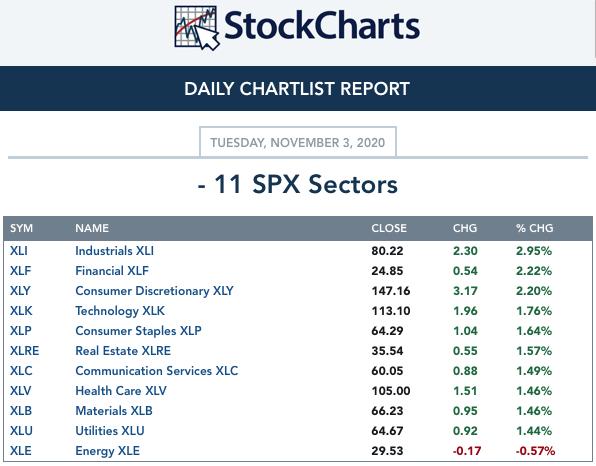Click the CLOSE column header
Image resolution: width=596 pixels, height=466 pixels.
pos(389,228)
